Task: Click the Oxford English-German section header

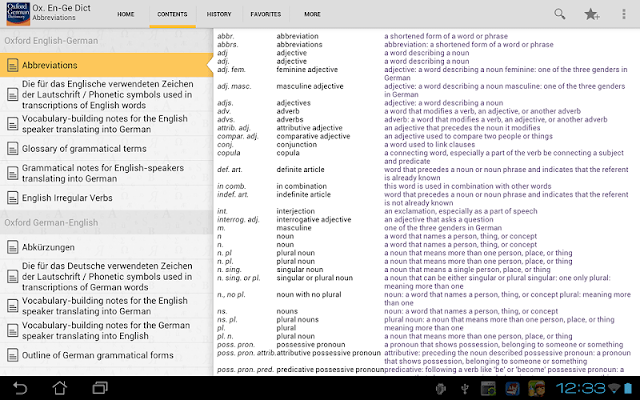Action: (x=106, y=40)
